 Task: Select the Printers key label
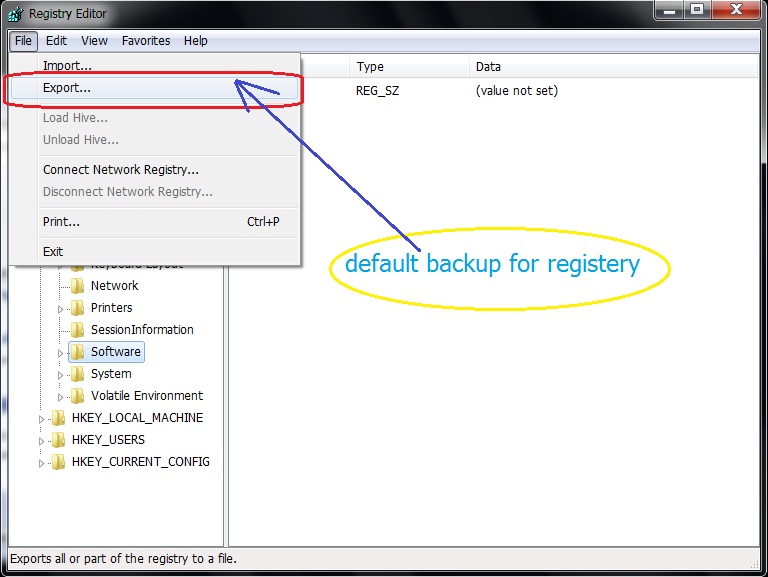tap(112, 308)
